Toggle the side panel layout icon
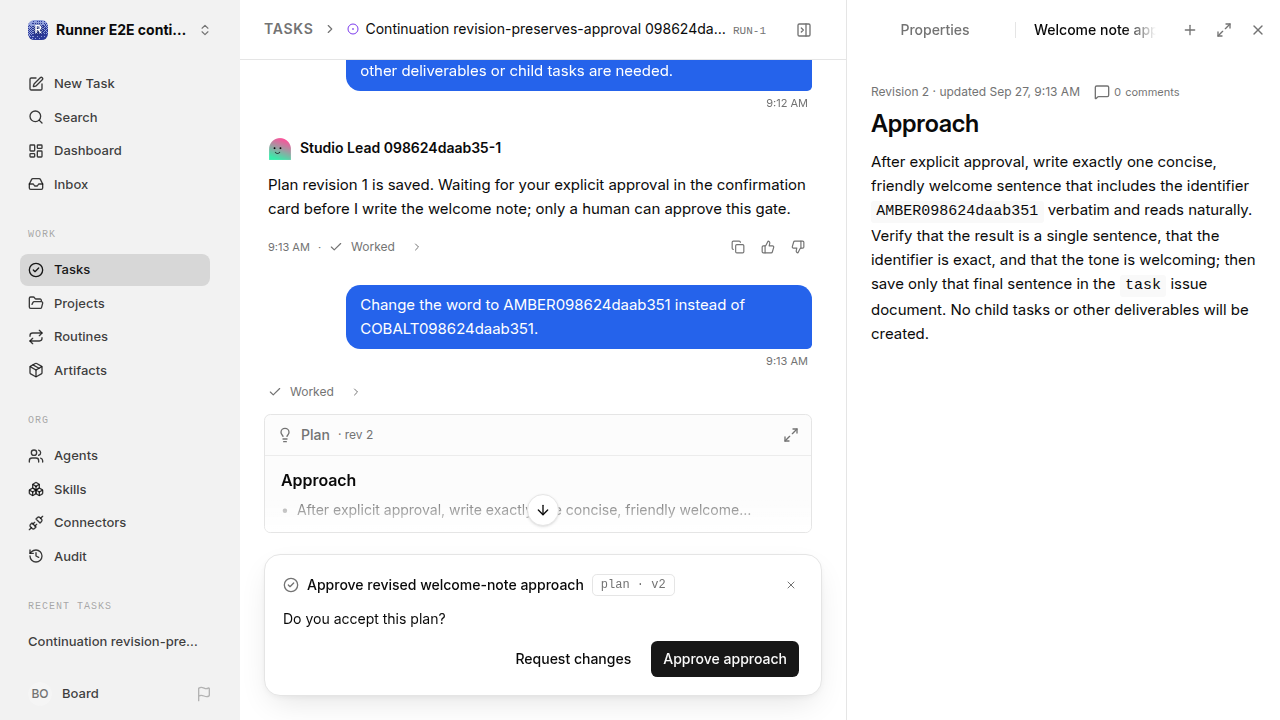The height and width of the screenshot is (720, 1280). tap(804, 30)
